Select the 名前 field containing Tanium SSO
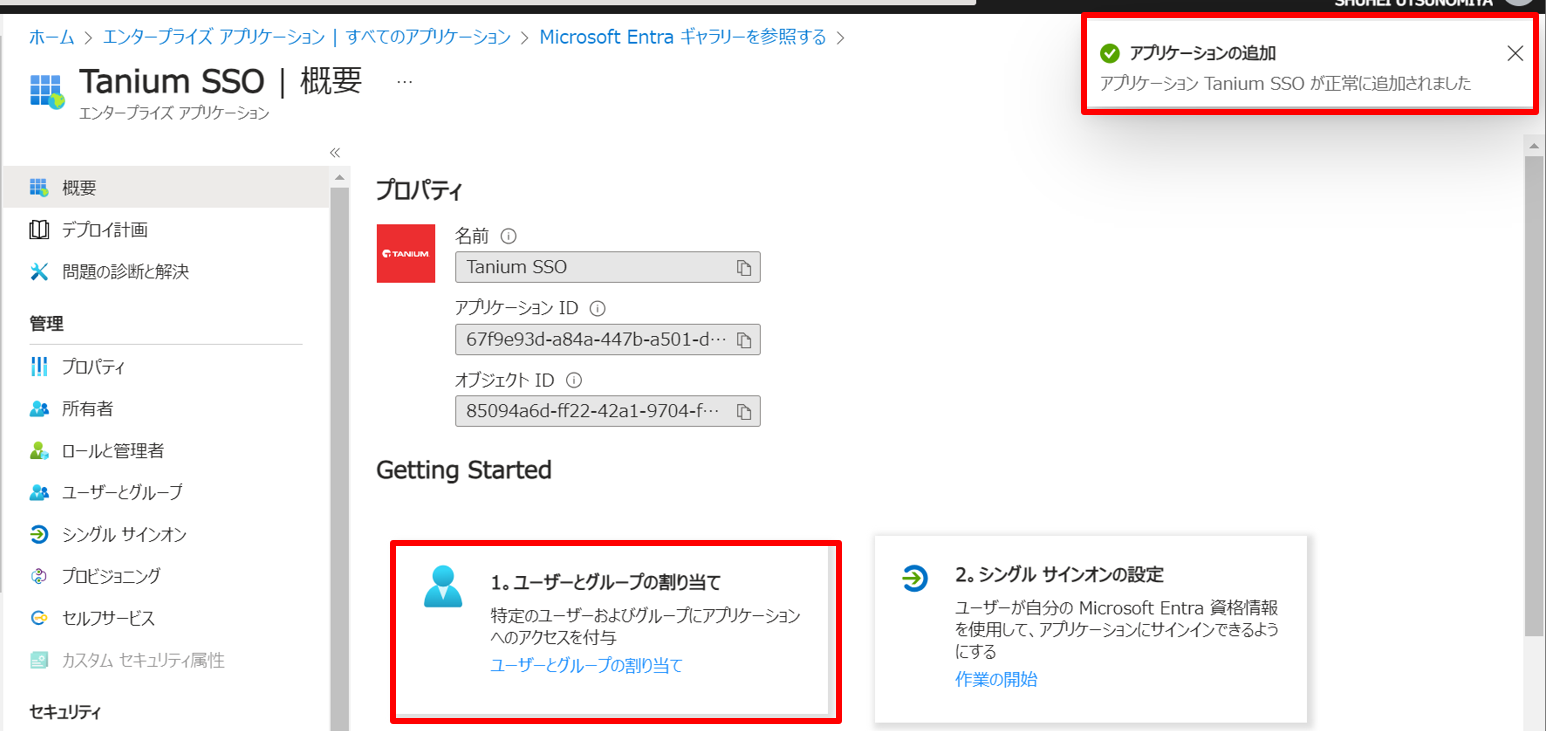1546x731 pixels. [608, 267]
